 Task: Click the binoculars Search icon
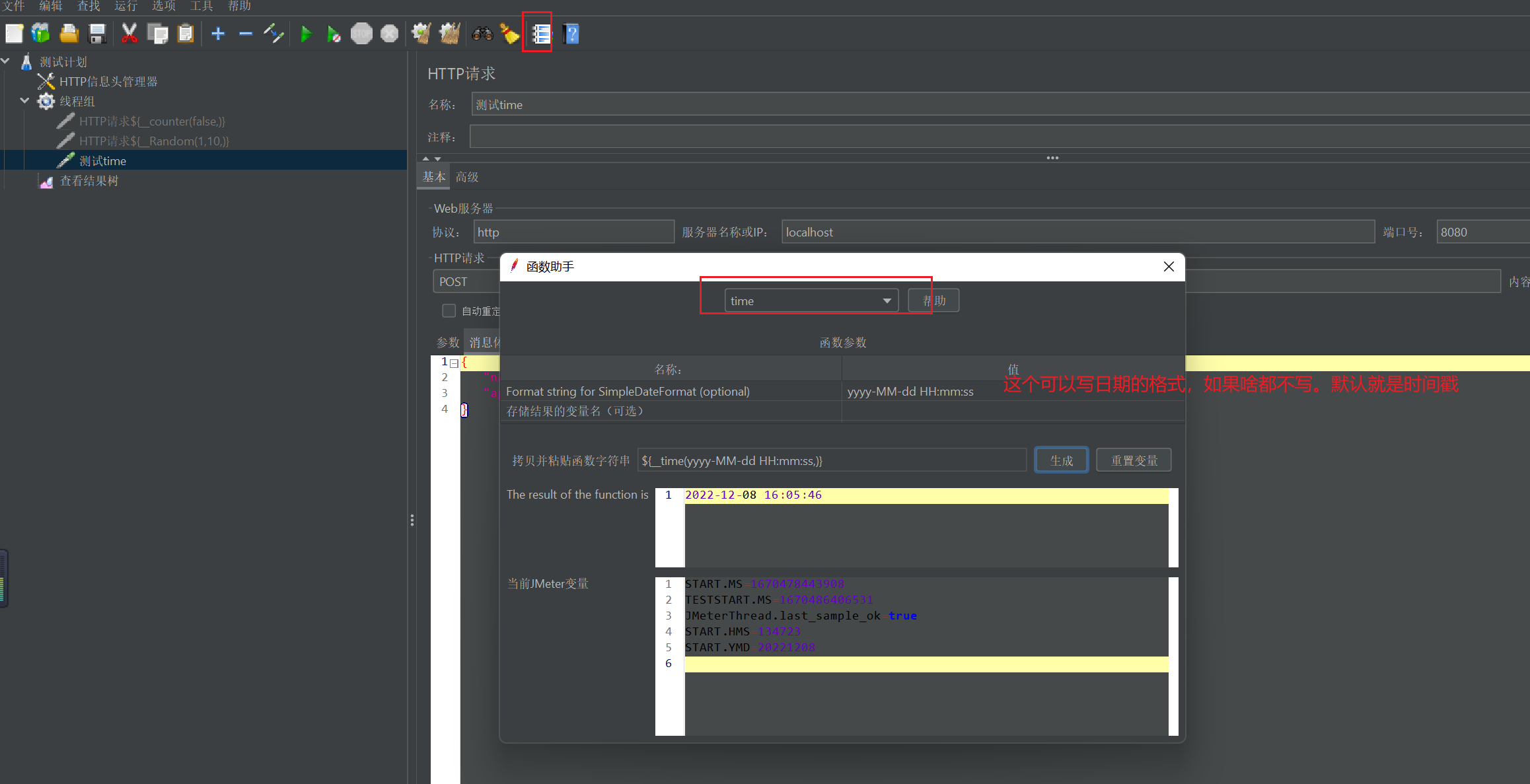point(482,34)
